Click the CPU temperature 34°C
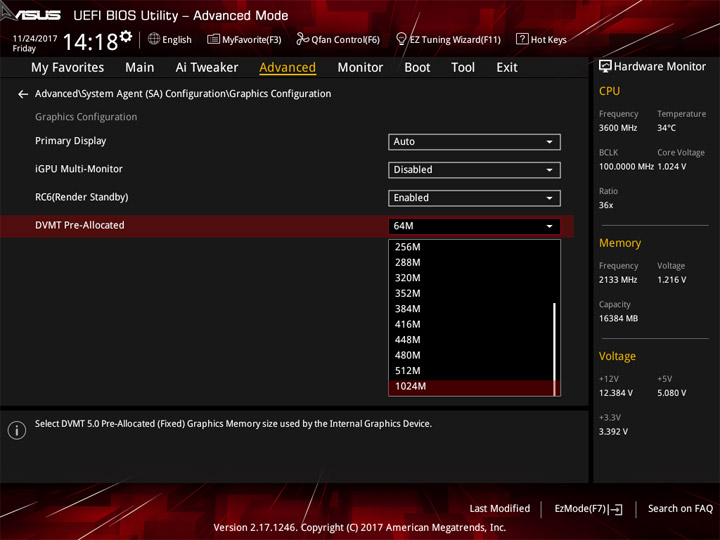This screenshot has width=720, height=540. click(666, 128)
